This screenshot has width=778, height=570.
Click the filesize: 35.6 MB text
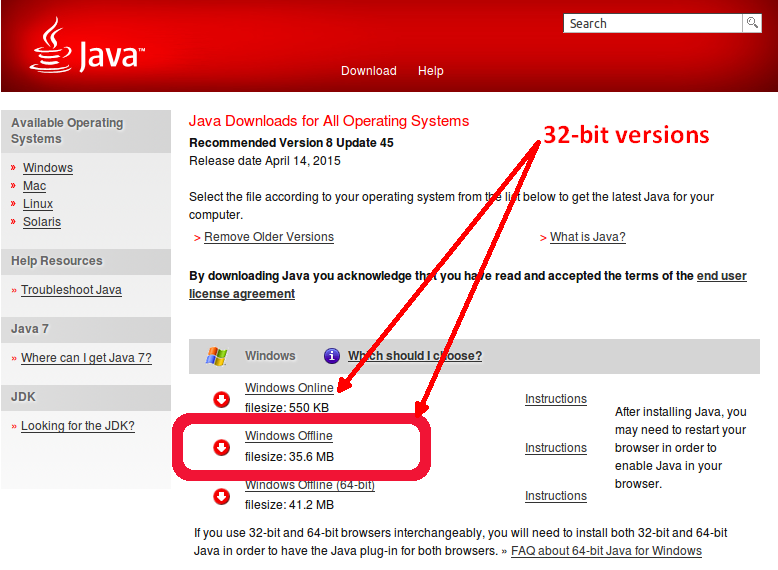(x=289, y=456)
